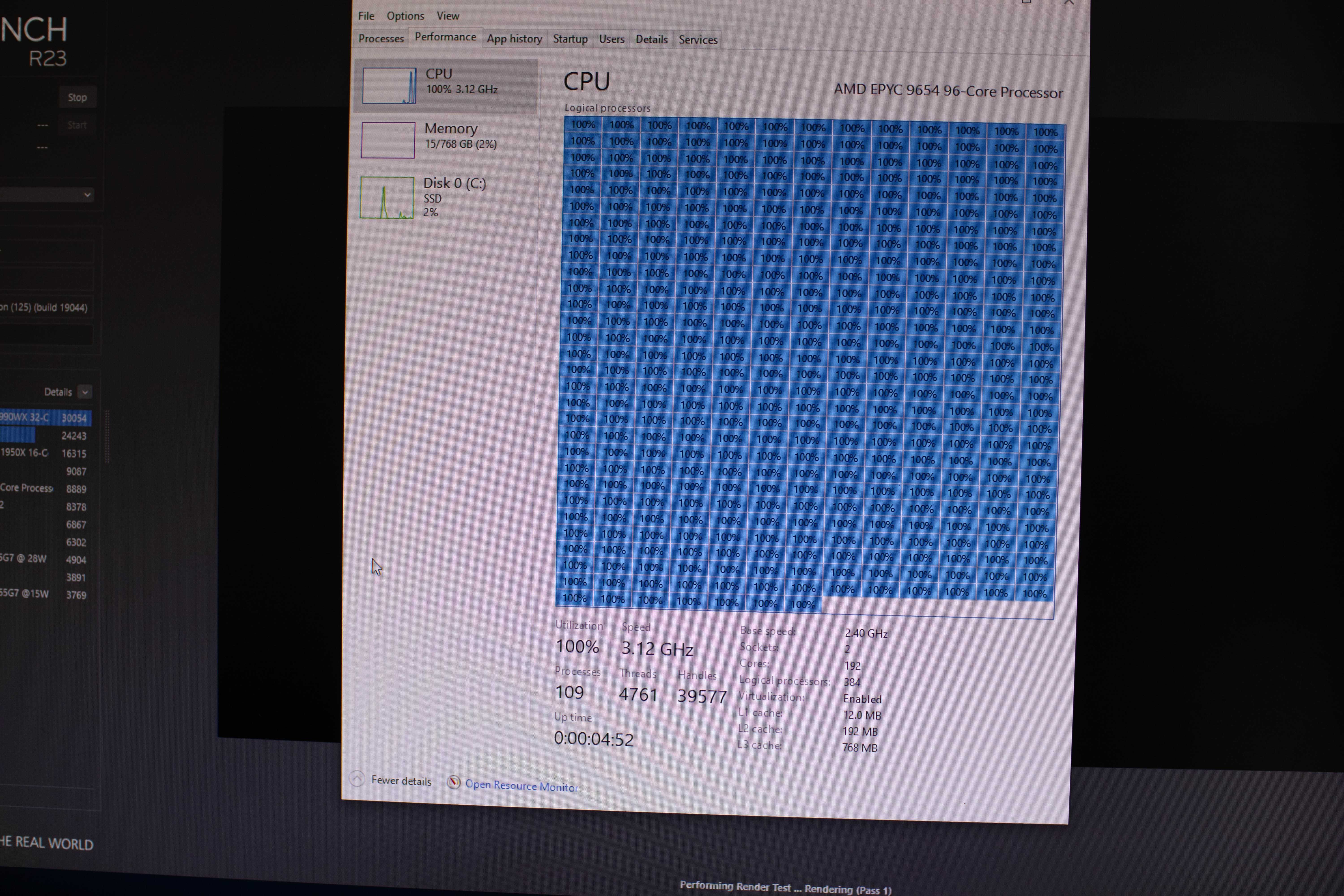Expand the Details dropdown arrow in Cinebench

tap(85, 392)
